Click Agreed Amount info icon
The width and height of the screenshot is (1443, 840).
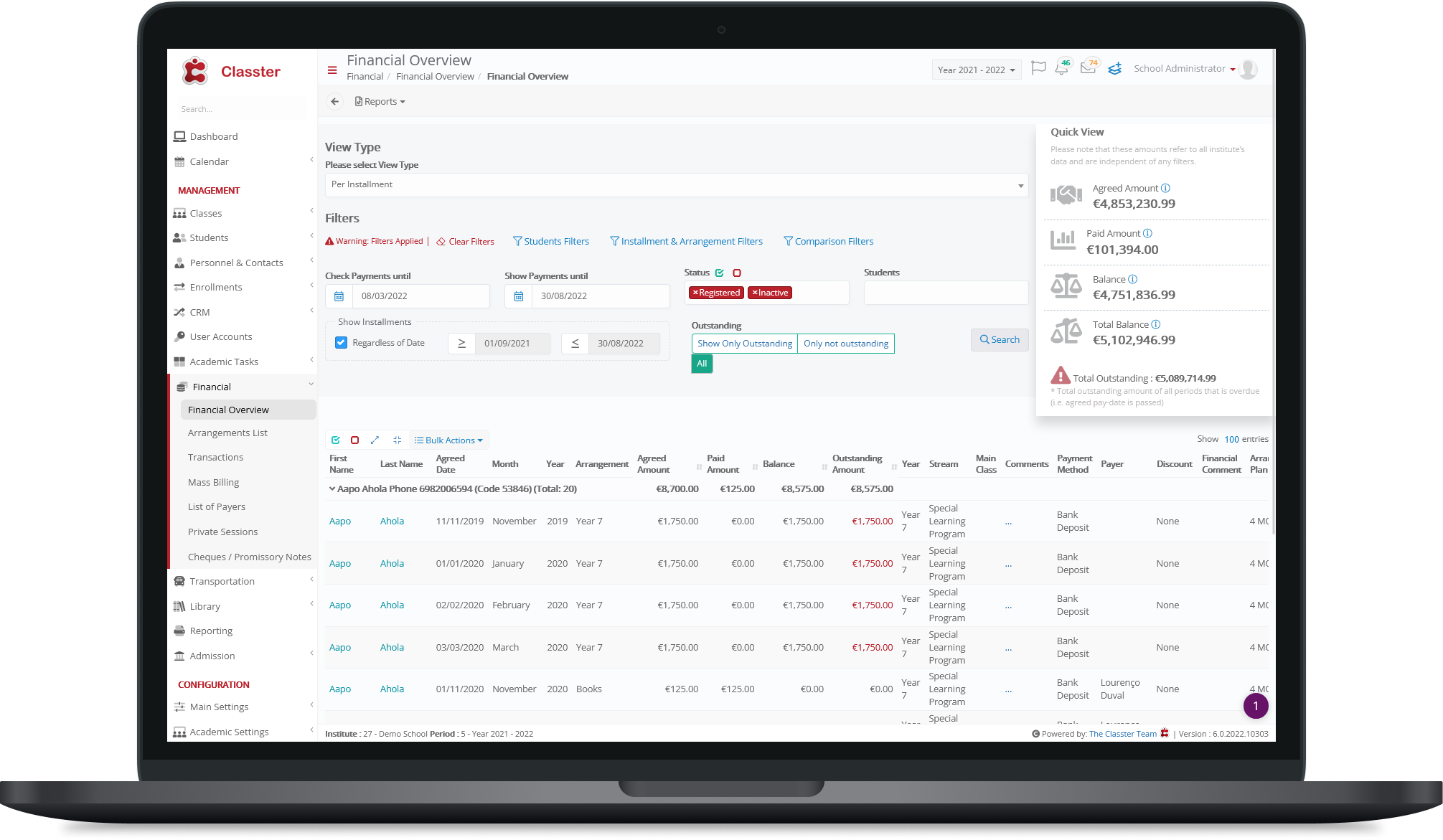coord(1165,188)
